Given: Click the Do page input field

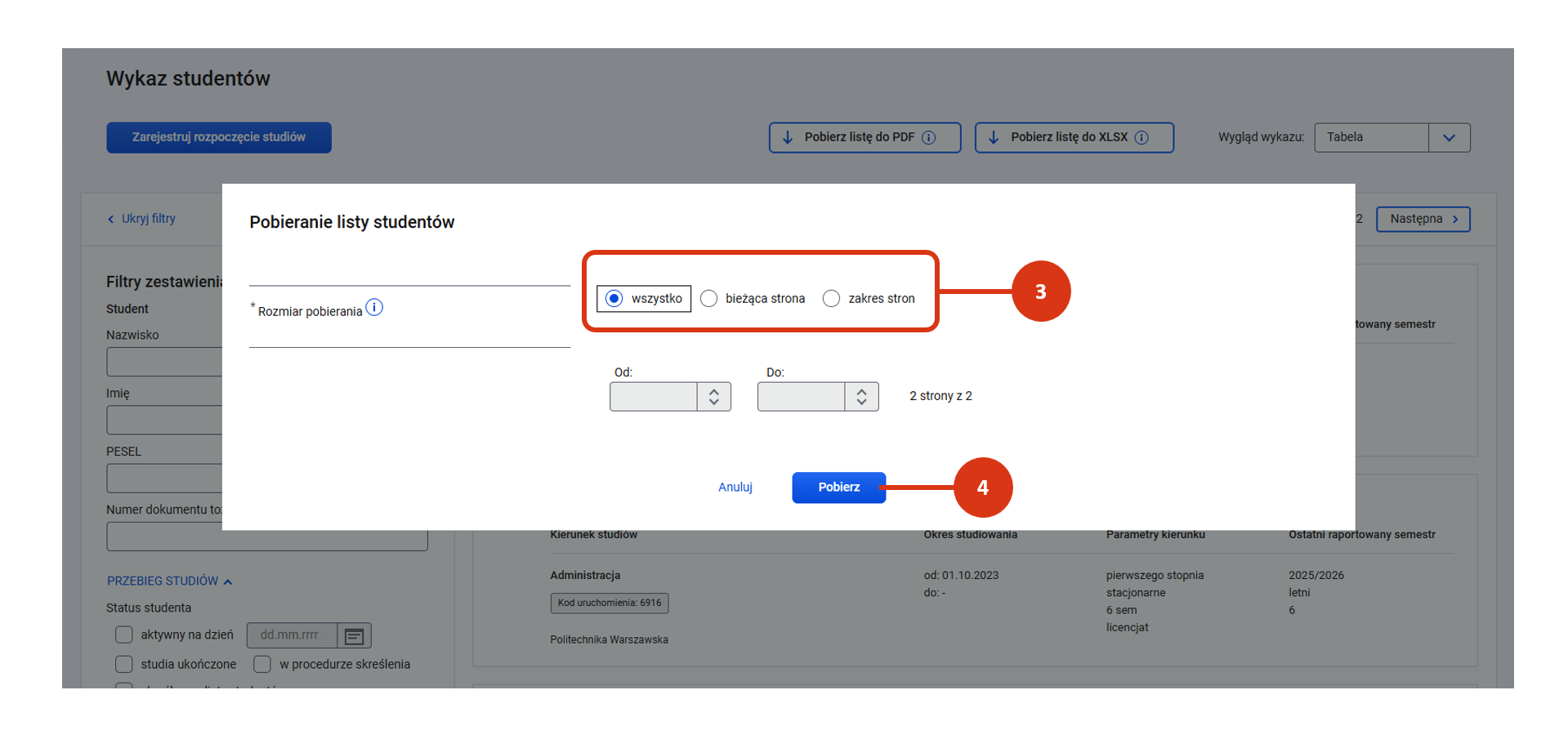Looking at the screenshot, I should coord(802,397).
